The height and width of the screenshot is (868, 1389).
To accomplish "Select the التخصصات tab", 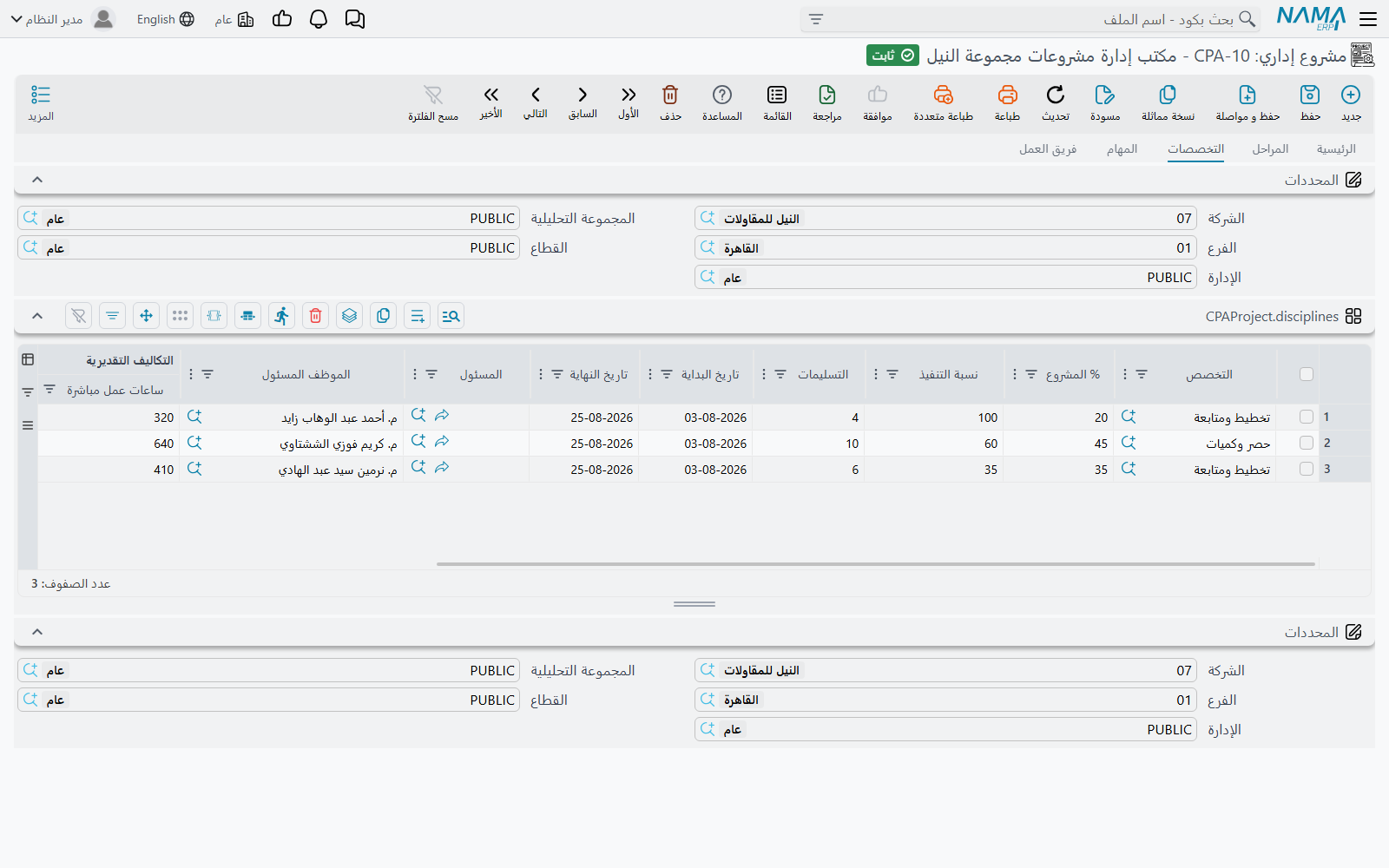I will coord(1195,149).
